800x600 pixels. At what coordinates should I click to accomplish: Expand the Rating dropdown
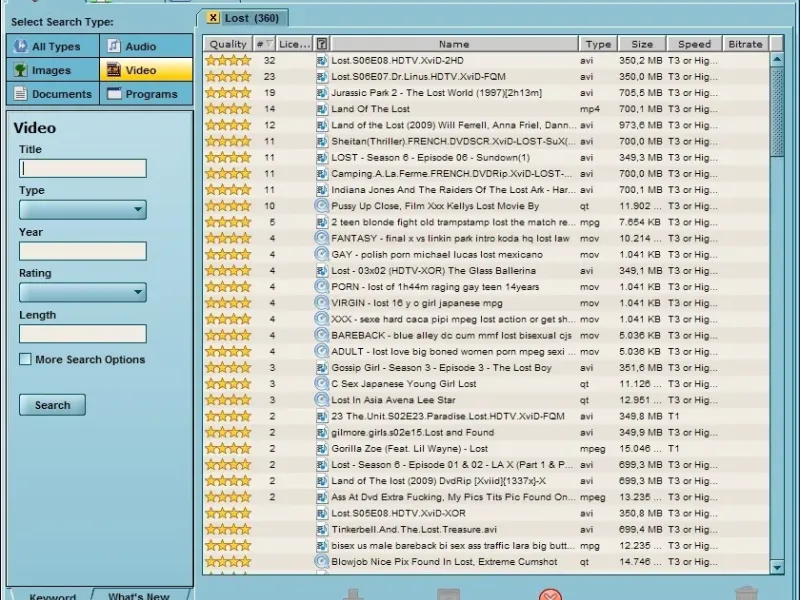83,293
